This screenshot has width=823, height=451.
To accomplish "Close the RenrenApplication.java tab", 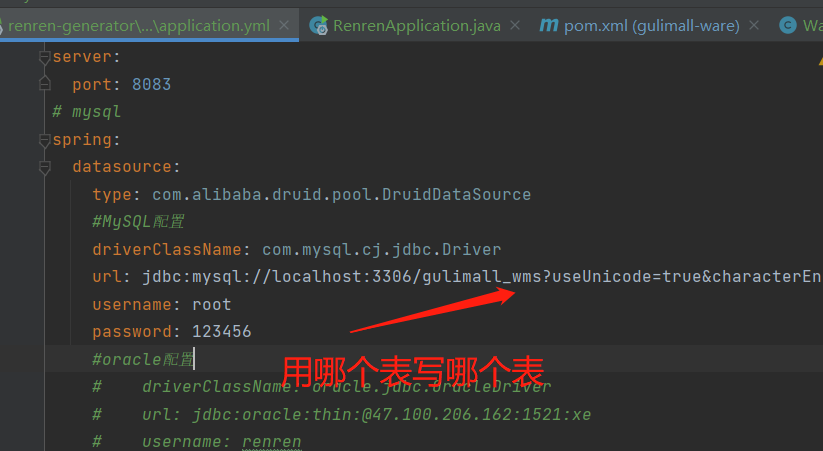I will (x=515, y=25).
